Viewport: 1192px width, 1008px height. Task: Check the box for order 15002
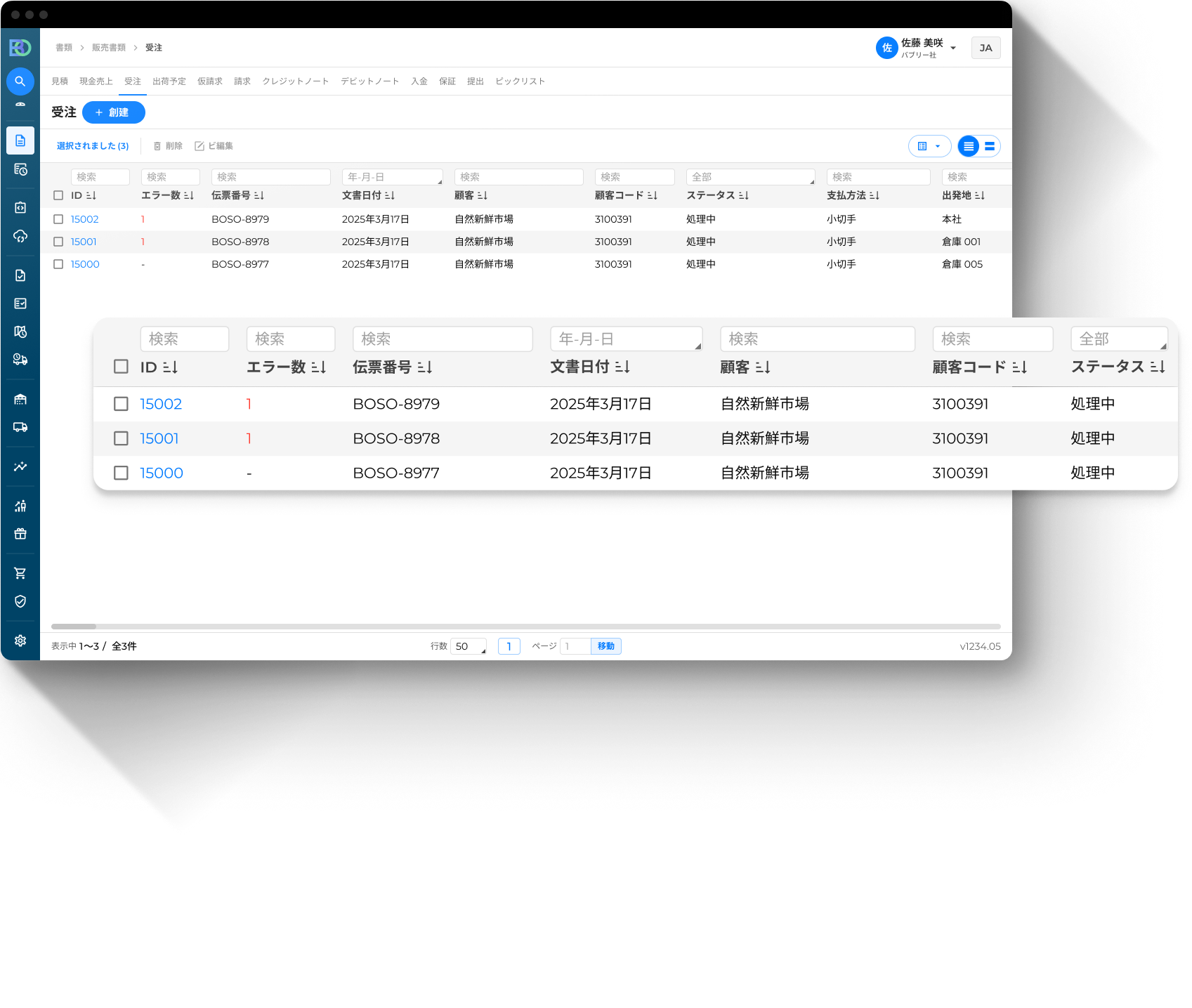[x=58, y=219]
